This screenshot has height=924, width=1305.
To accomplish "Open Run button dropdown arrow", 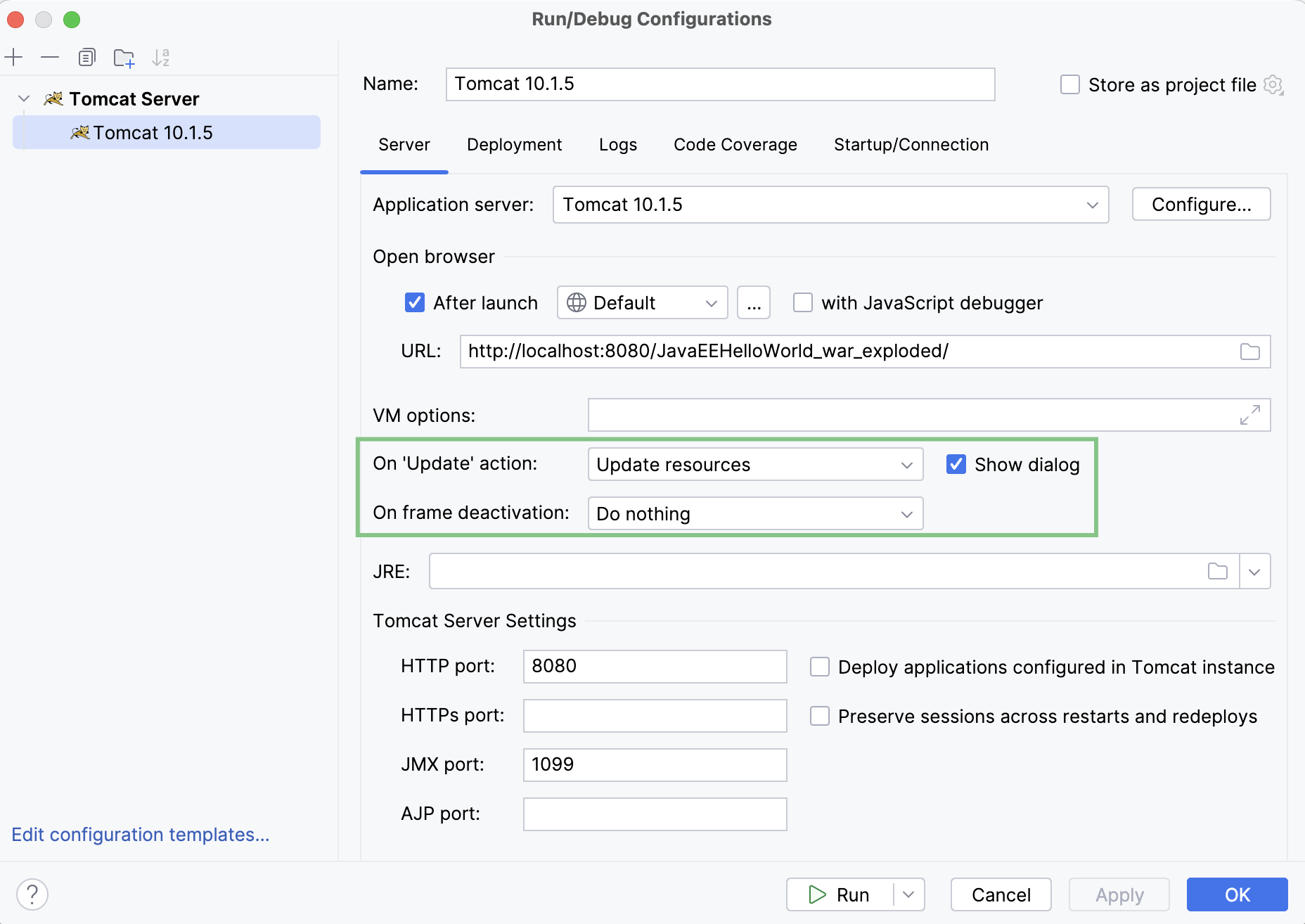I will pyautogui.click(x=908, y=894).
